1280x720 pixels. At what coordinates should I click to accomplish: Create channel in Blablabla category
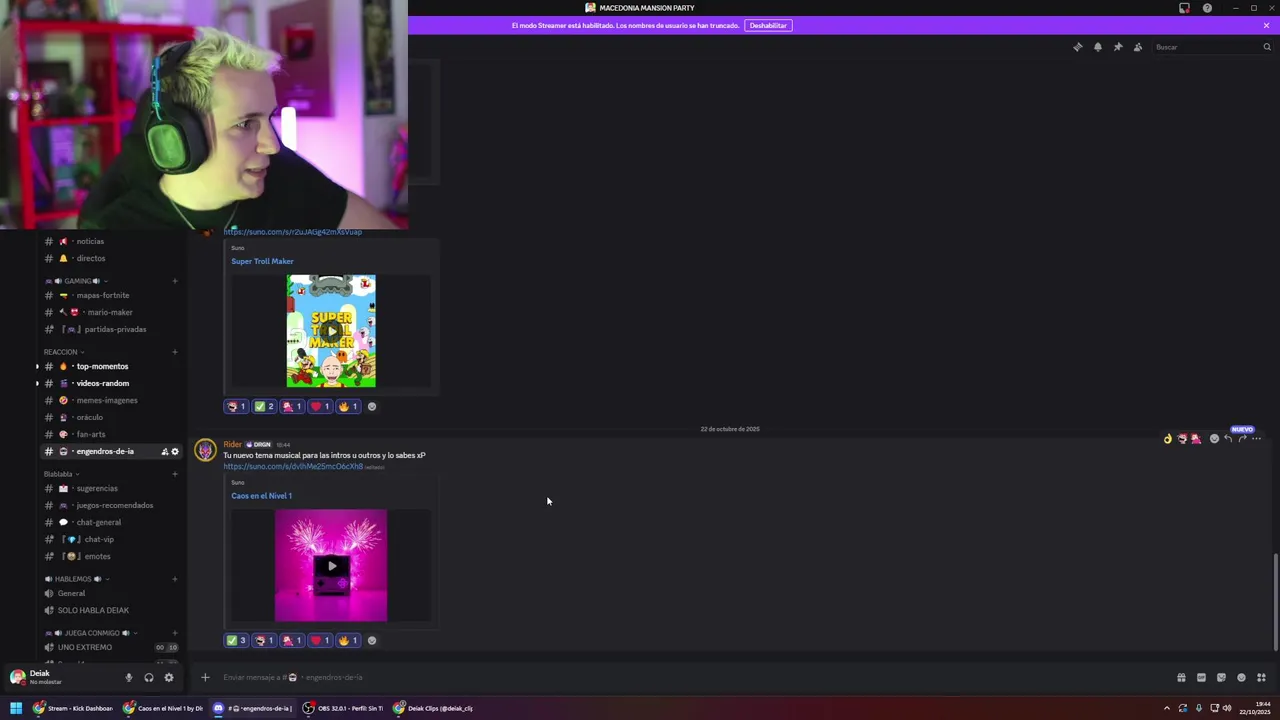175,474
